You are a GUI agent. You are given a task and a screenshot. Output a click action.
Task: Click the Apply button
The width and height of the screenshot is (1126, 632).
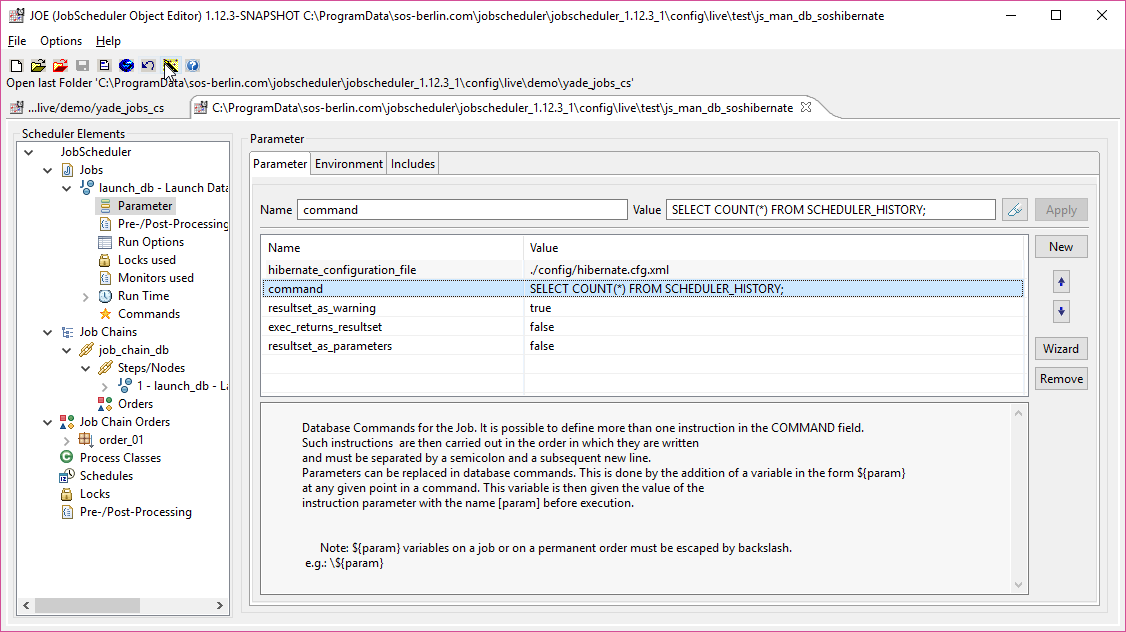pos(1061,210)
